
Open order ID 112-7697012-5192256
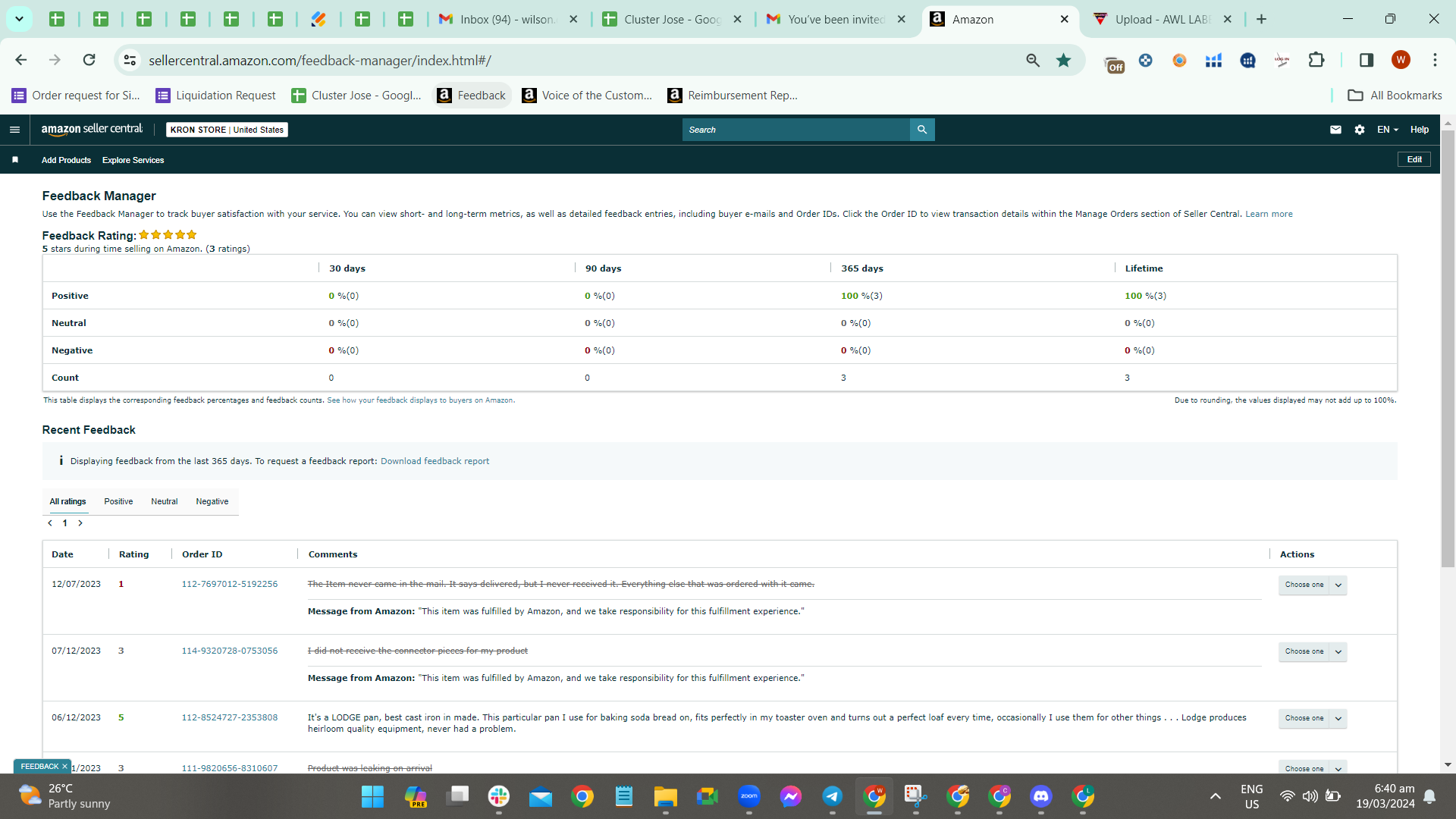[230, 584]
